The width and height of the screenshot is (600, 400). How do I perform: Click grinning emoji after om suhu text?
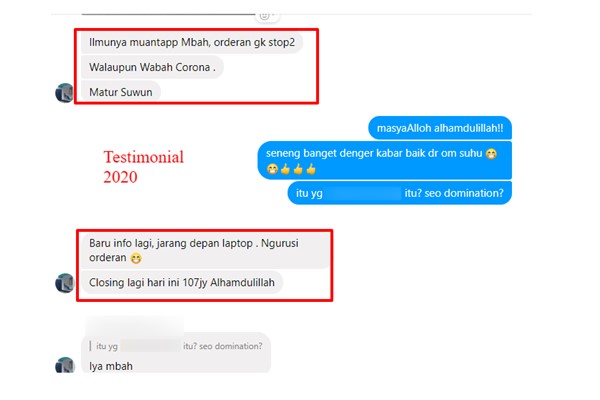(x=491, y=154)
